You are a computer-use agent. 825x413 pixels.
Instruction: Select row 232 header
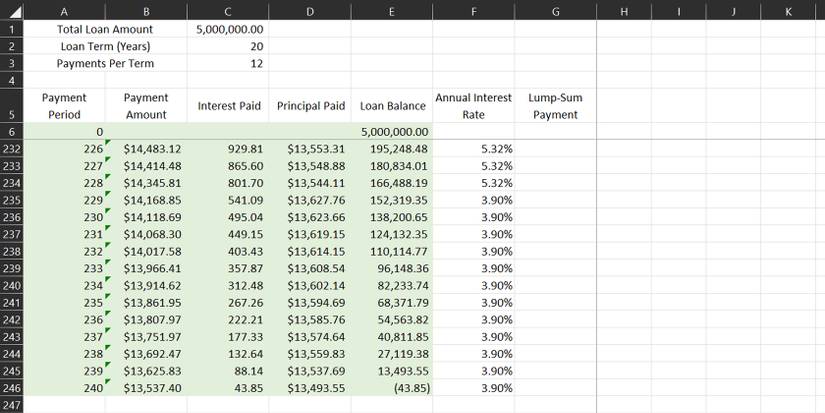13,149
